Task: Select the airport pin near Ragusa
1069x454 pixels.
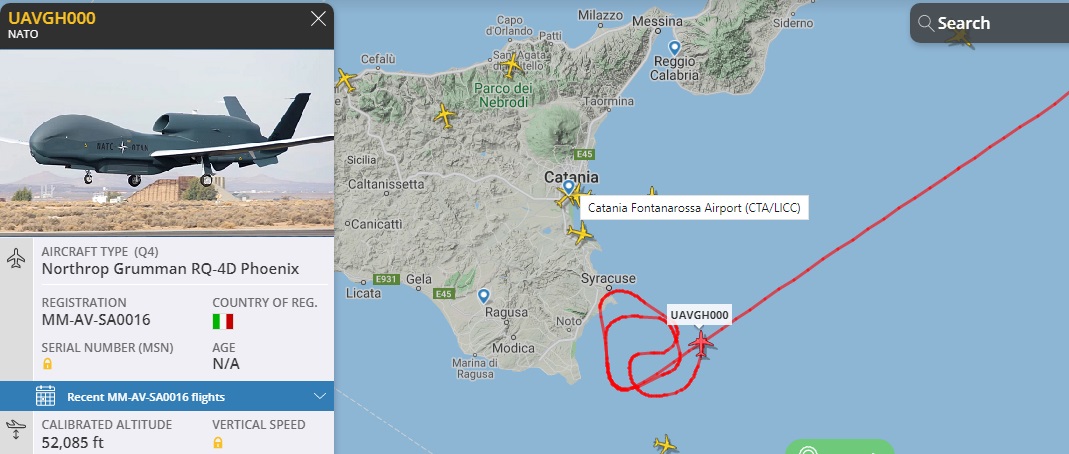Action: coord(483,296)
